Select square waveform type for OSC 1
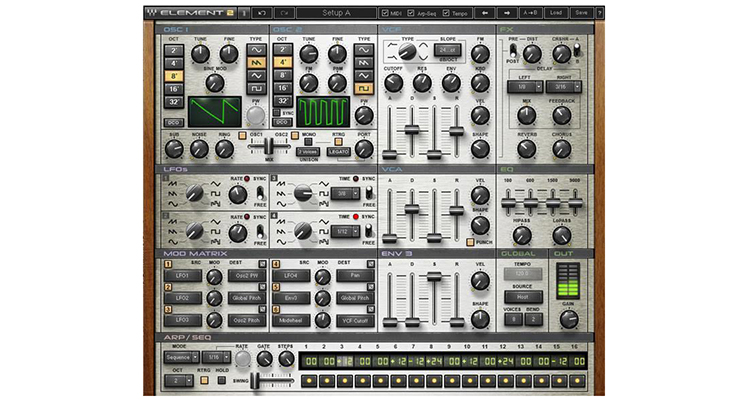 click(x=256, y=89)
